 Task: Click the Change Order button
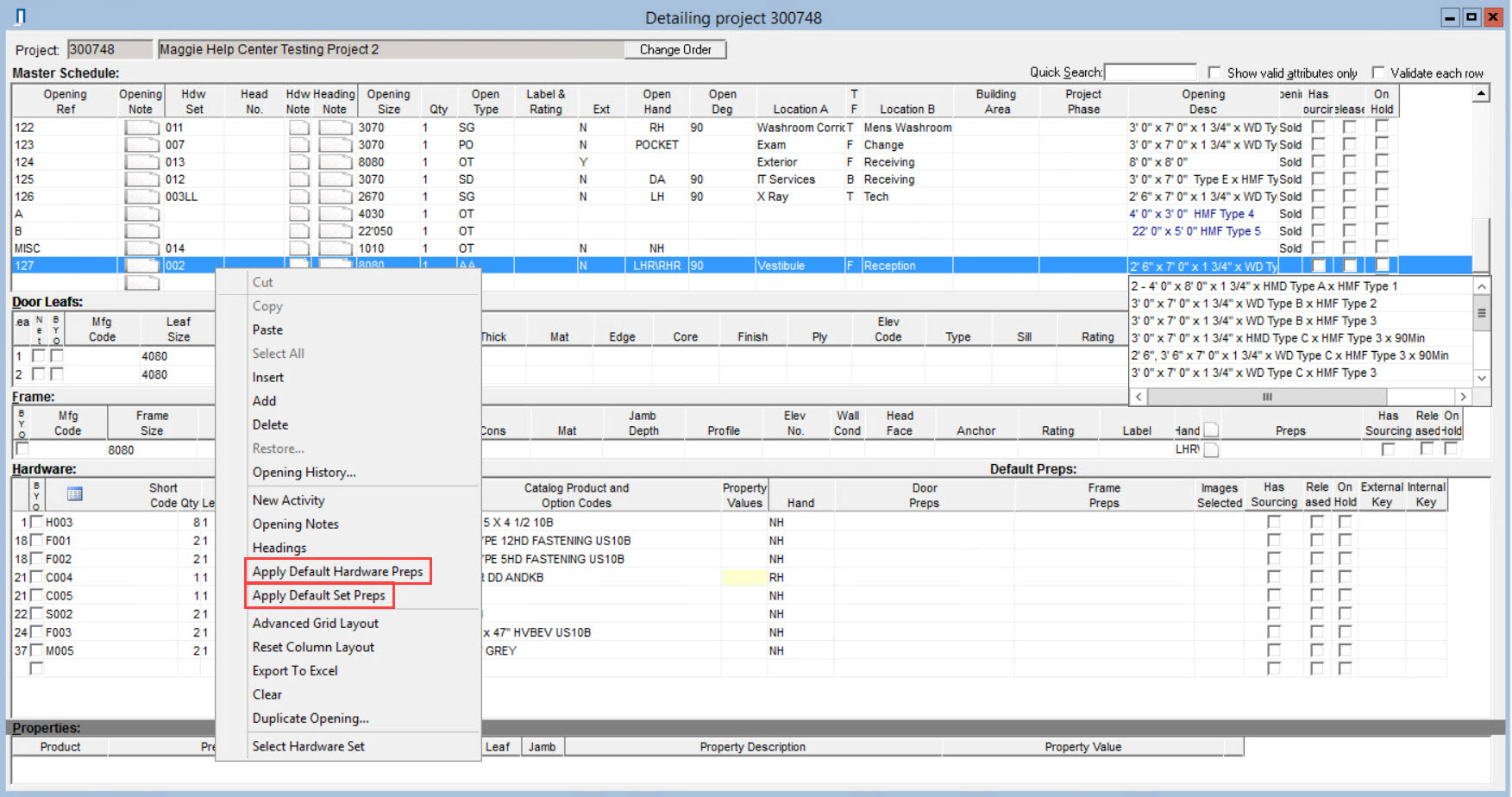click(674, 50)
